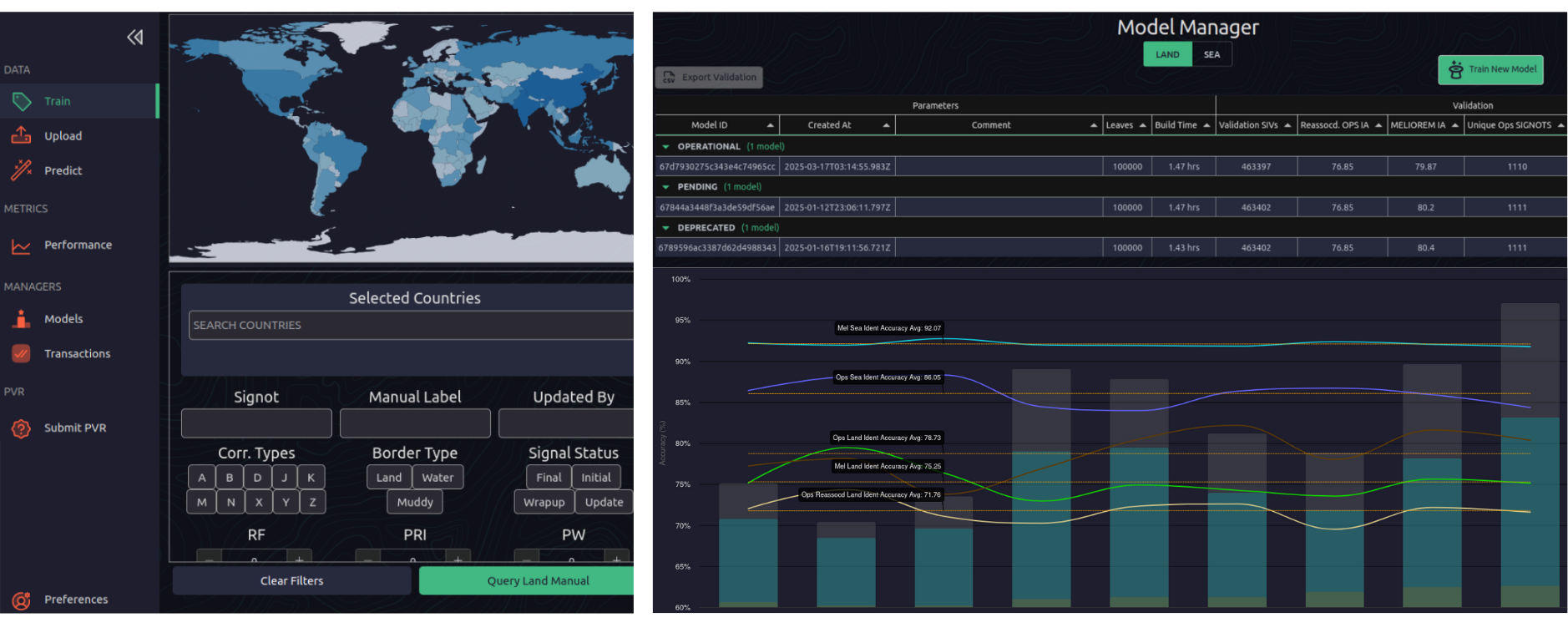Image resolution: width=1568 pixels, height=633 pixels.
Task: Toggle the Water border type
Action: (x=438, y=478)
